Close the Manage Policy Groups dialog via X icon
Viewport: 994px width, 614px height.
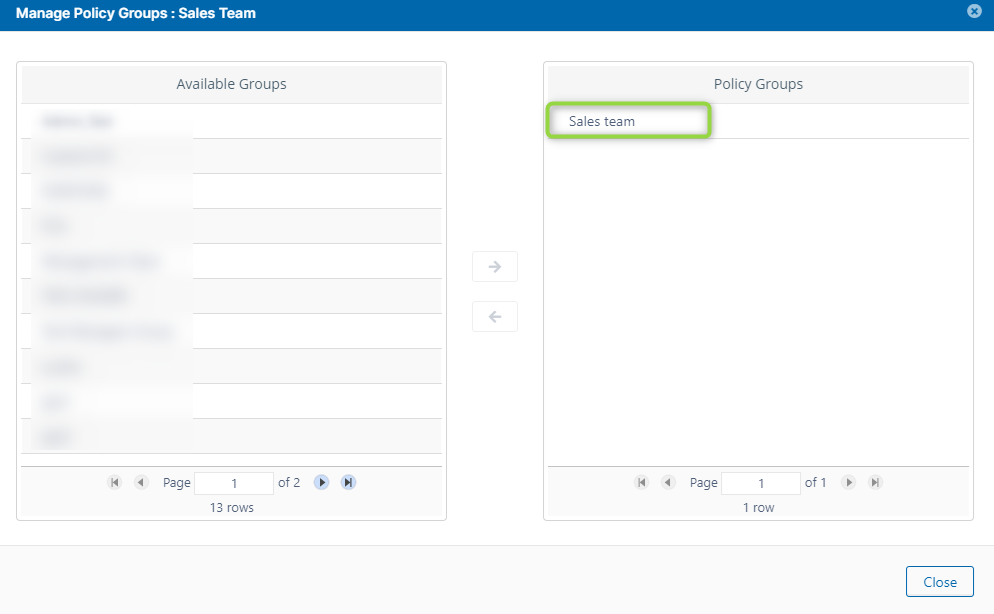pyautogui.click(x=974, y=11)
